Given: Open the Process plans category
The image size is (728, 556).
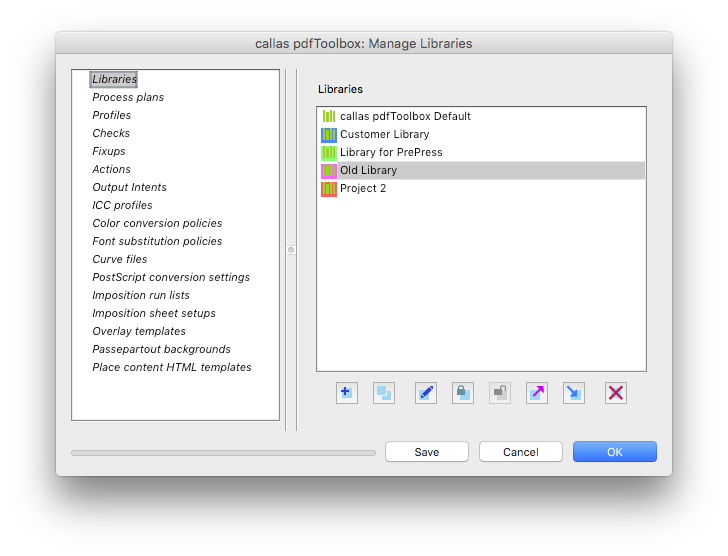Looking at the screenshot, I should click(128, 97).
